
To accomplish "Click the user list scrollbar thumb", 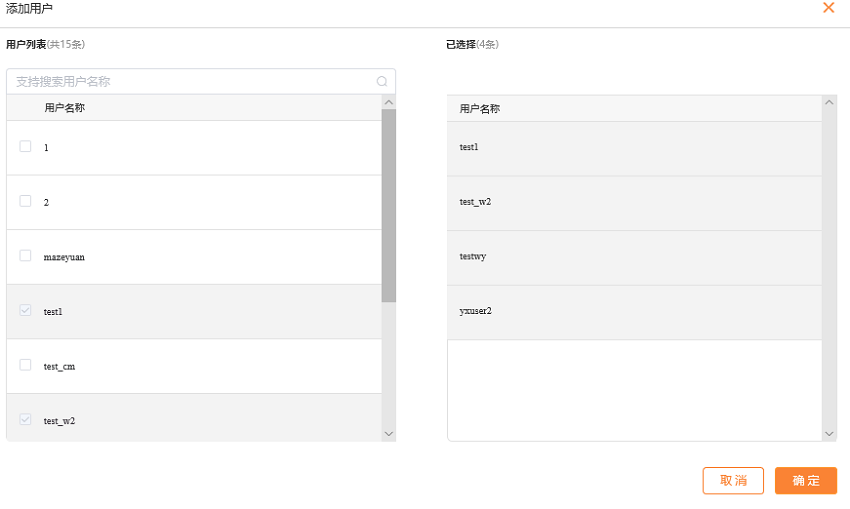I will (389, 205).
